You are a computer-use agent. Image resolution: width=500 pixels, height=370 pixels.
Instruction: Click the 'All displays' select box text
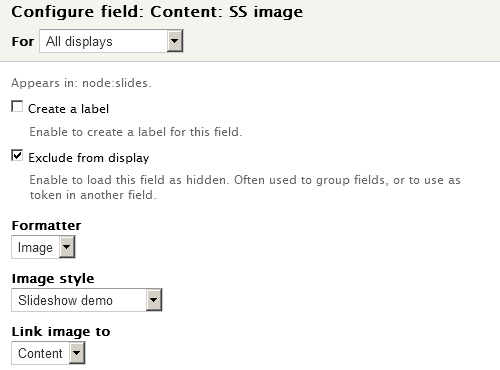79,41
